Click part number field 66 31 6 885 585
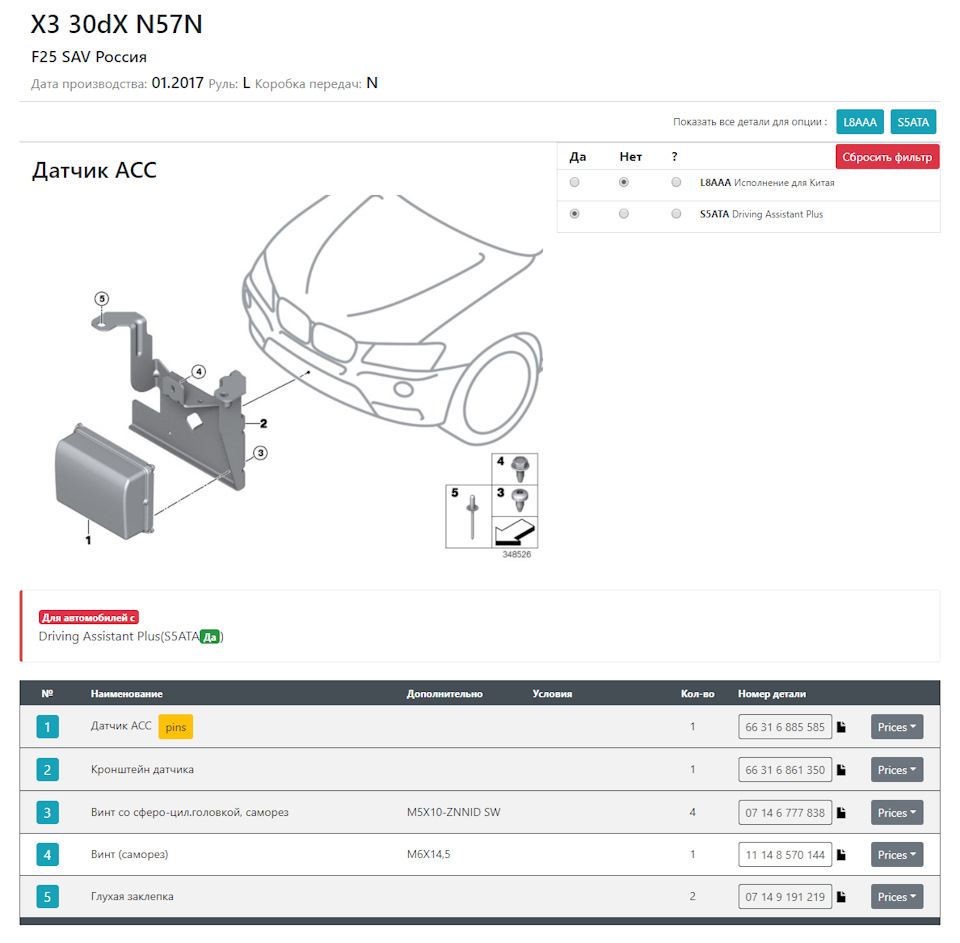The image size is (960, 943). point(785,727)
